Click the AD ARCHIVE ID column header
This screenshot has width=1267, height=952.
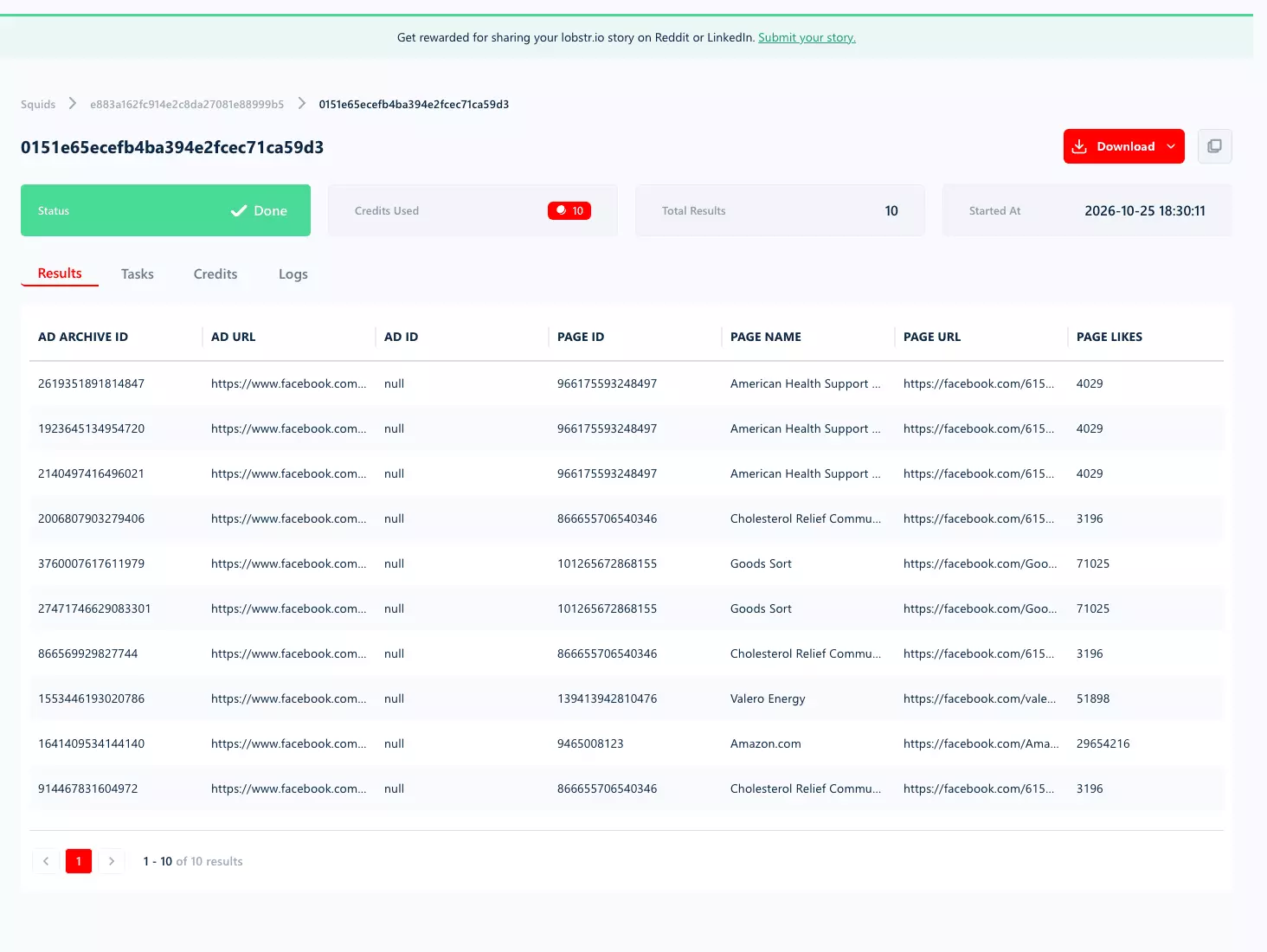[83, 337]
